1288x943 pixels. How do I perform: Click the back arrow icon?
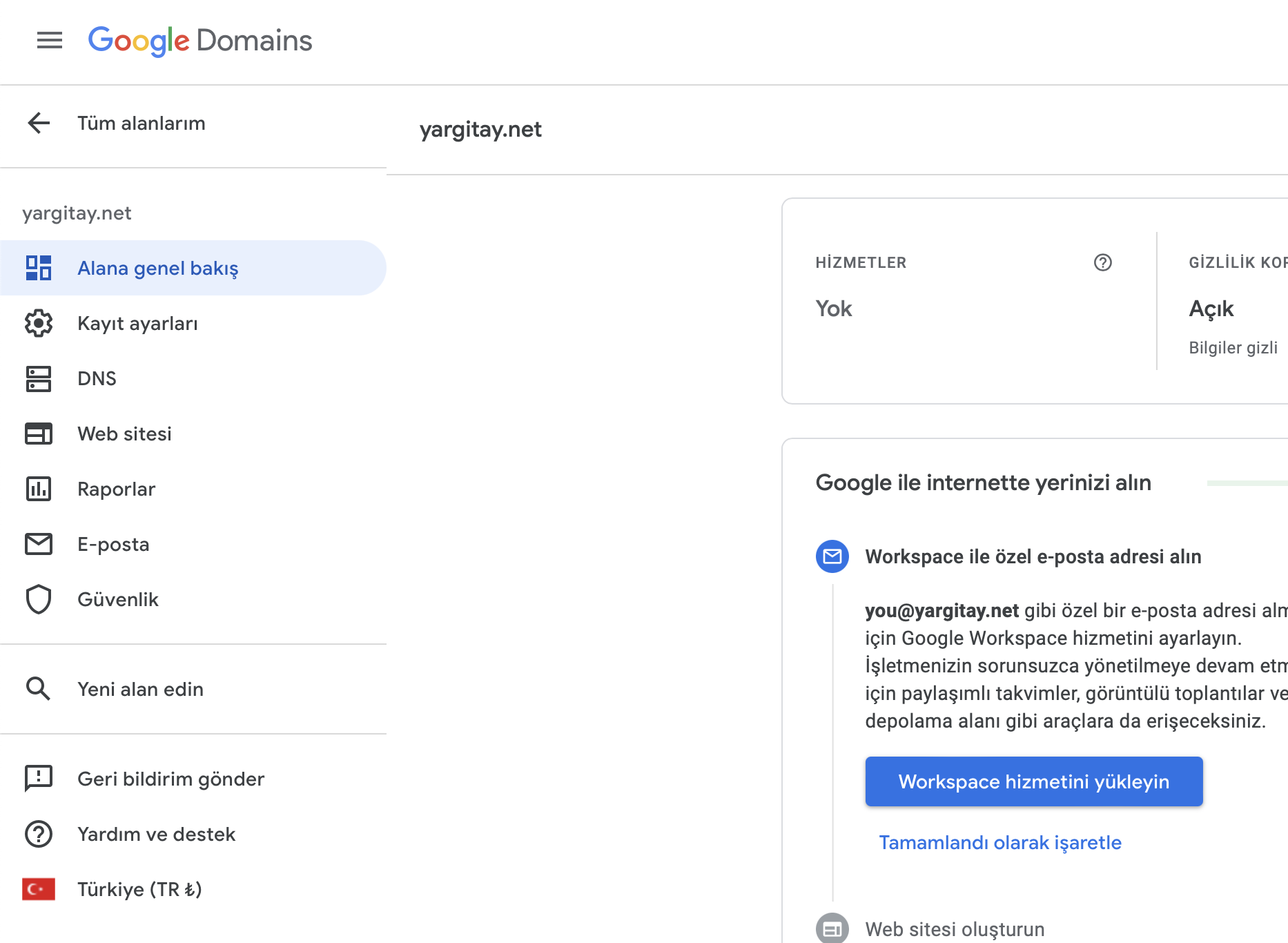[x=39, y=123]
